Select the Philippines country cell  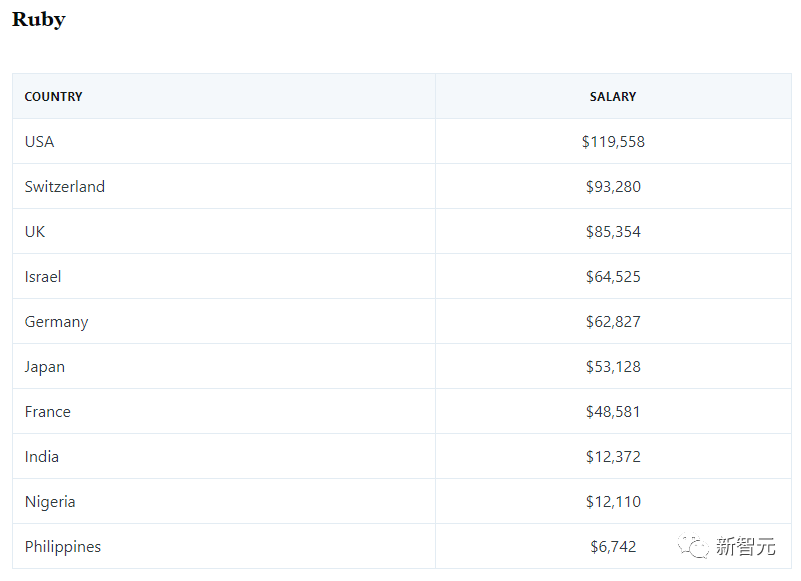(x=63, y=547)
